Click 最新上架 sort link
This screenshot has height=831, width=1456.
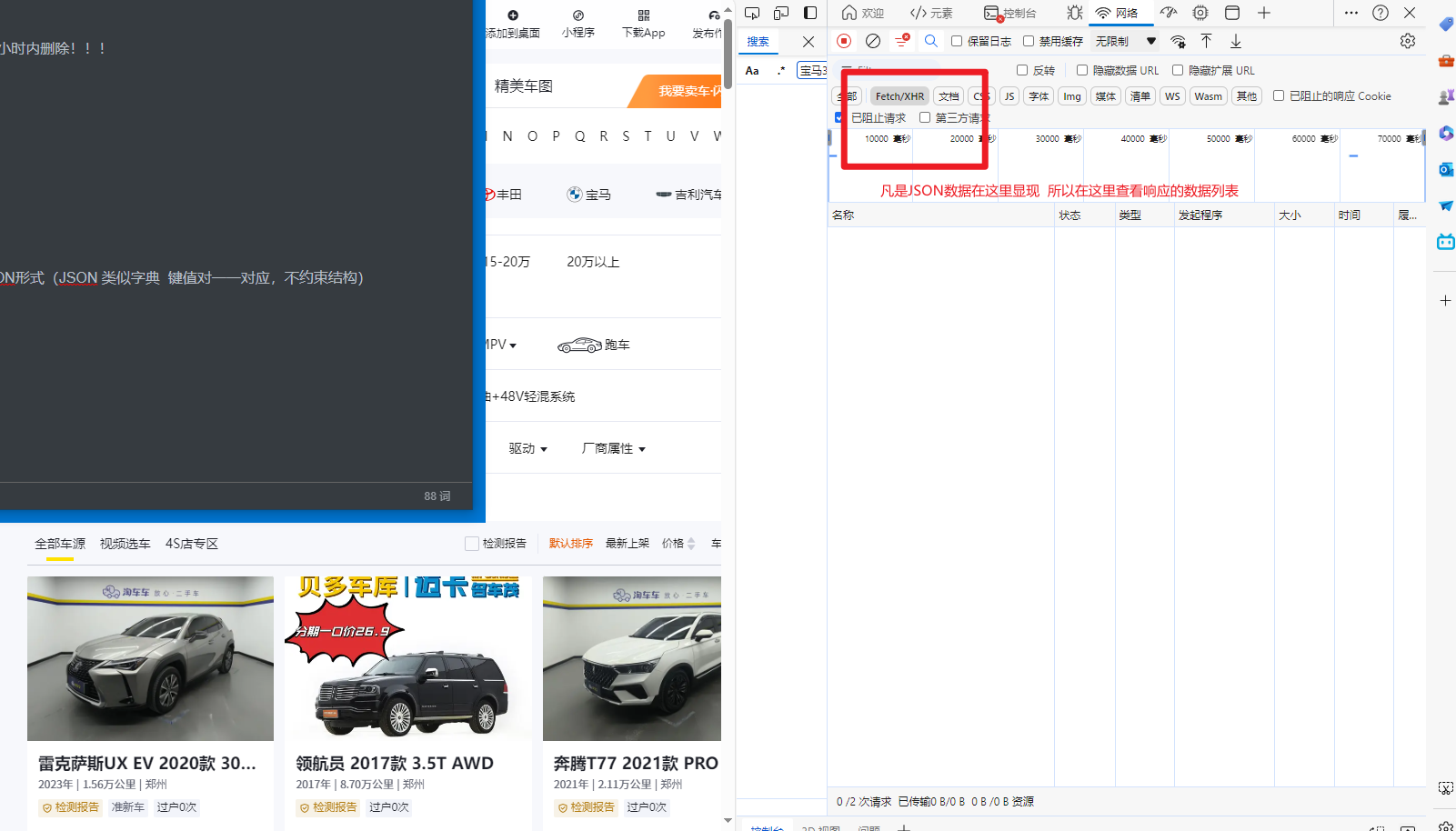pos(628,544)
